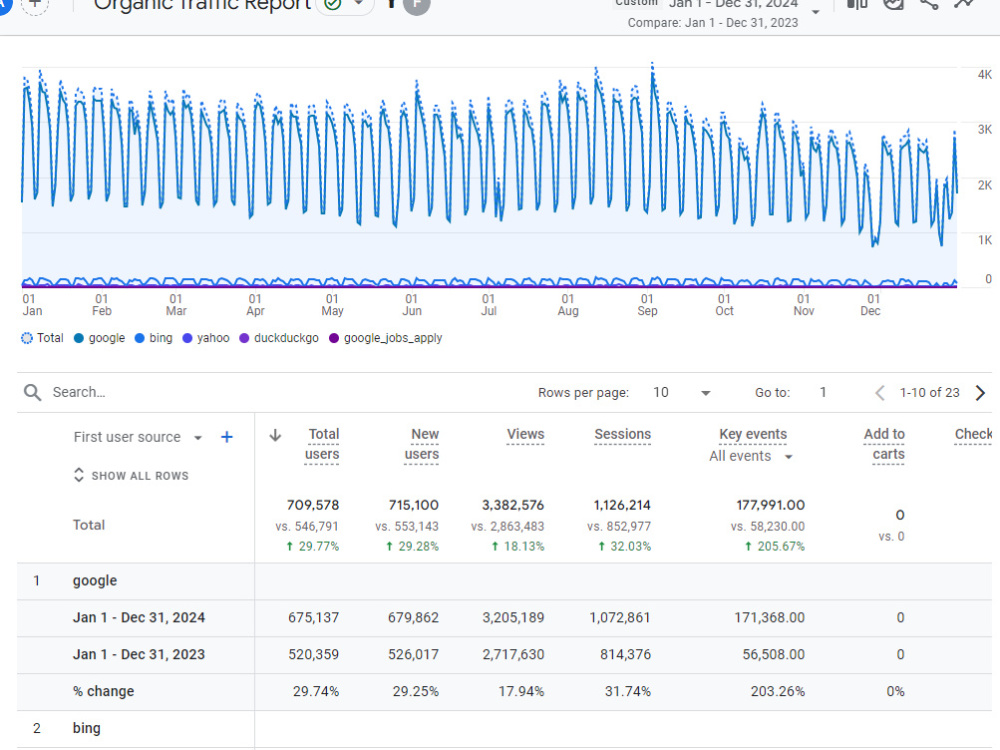1000x750 pixels.
Task: Click the share report icon at top right
Action: (x=929, y=4)
